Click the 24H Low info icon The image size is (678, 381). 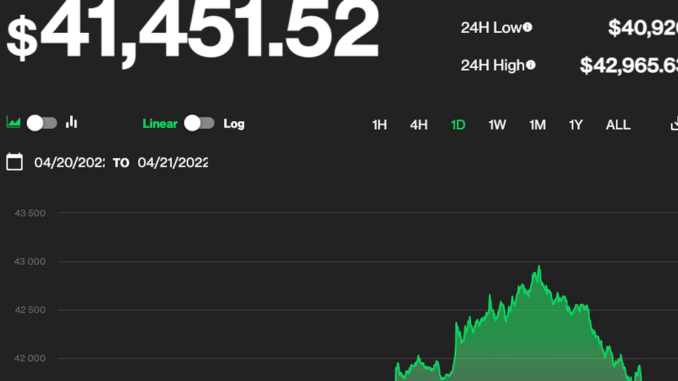528,27
